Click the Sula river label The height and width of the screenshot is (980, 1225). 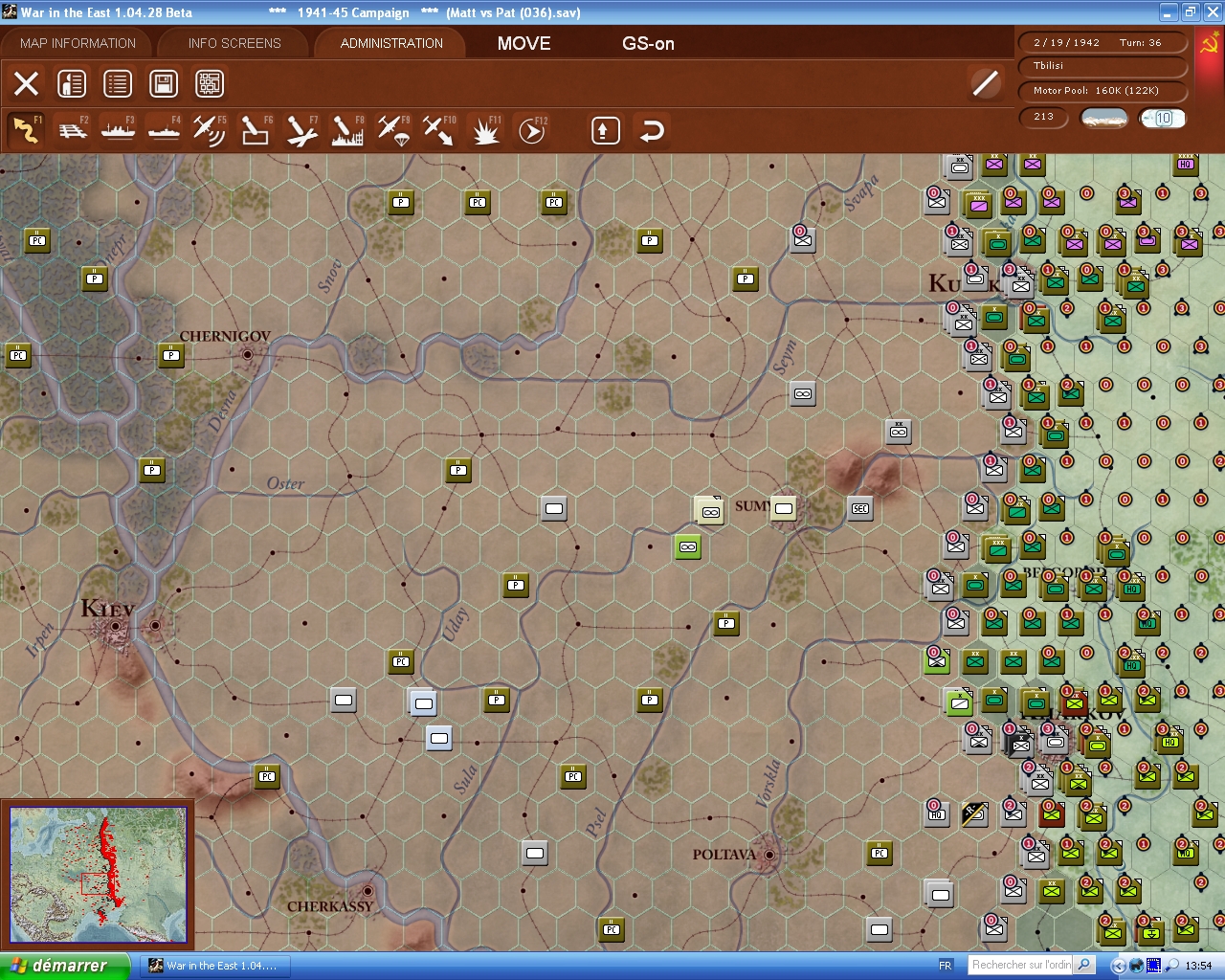tap(465, 780)
